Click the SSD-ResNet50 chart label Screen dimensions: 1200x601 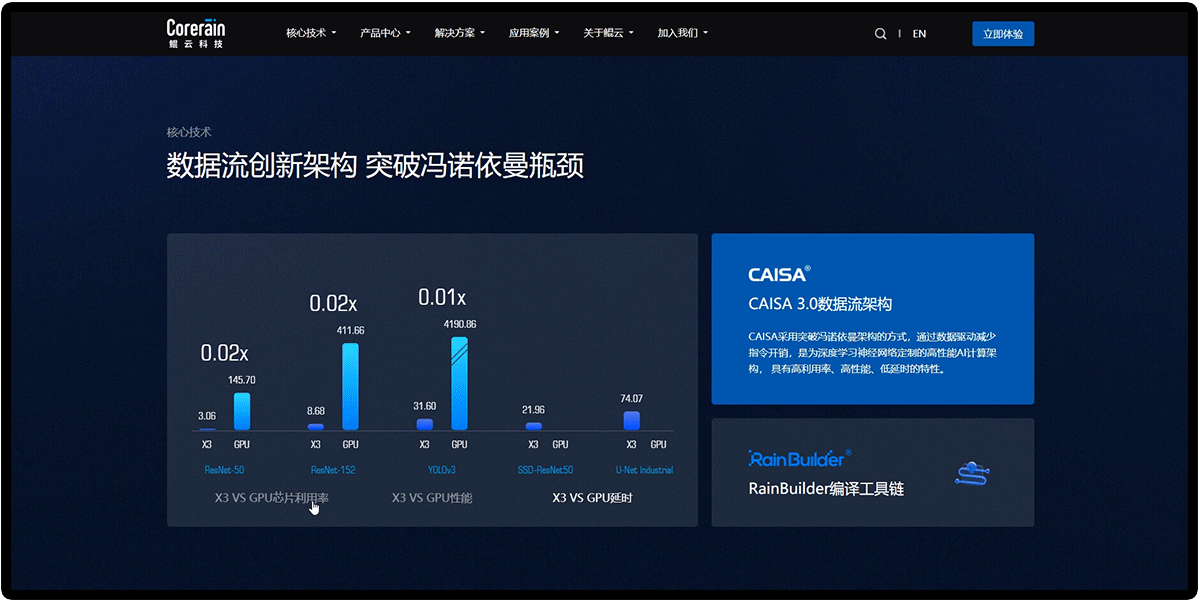[x=546, y=470]
